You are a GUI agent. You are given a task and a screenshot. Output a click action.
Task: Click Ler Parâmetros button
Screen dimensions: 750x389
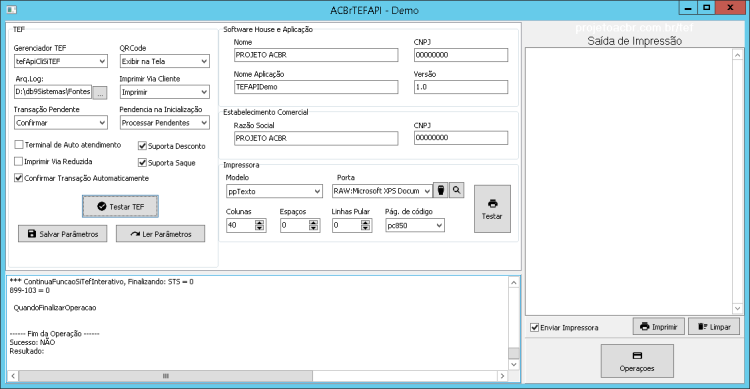point(160,234)
